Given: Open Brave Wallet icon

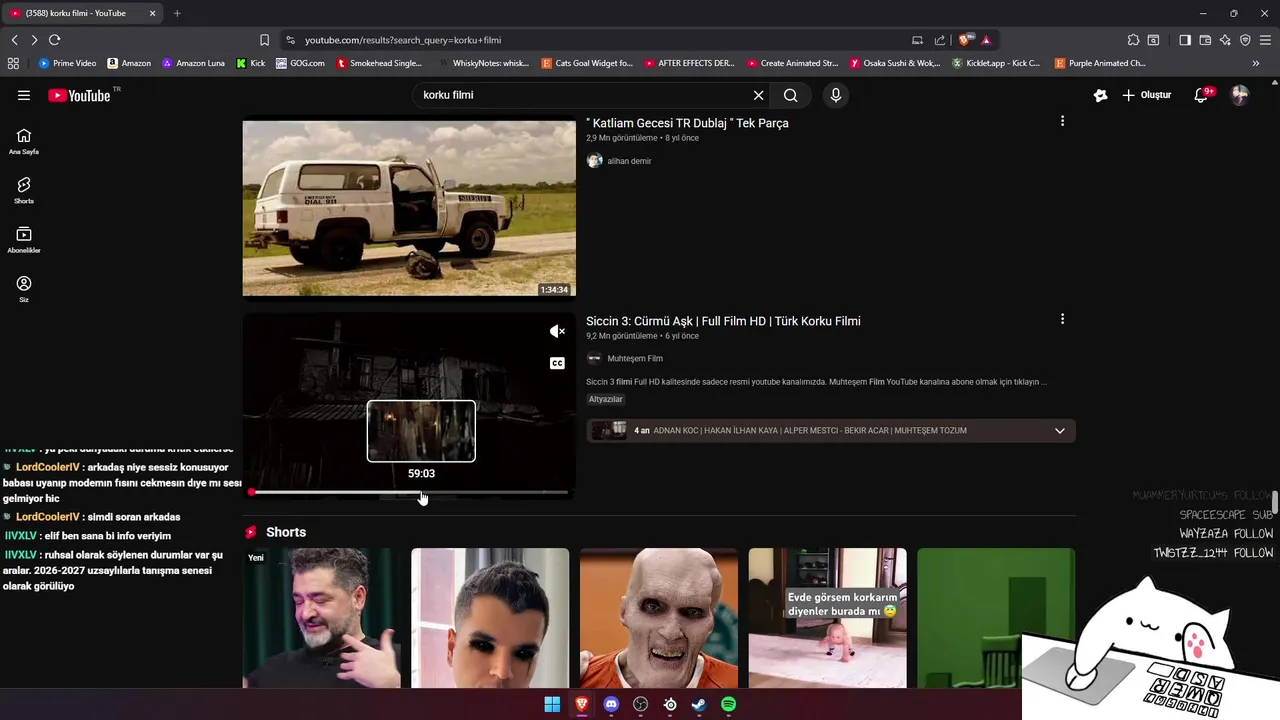Looking at the screenshot, I should click(1205, 40).
